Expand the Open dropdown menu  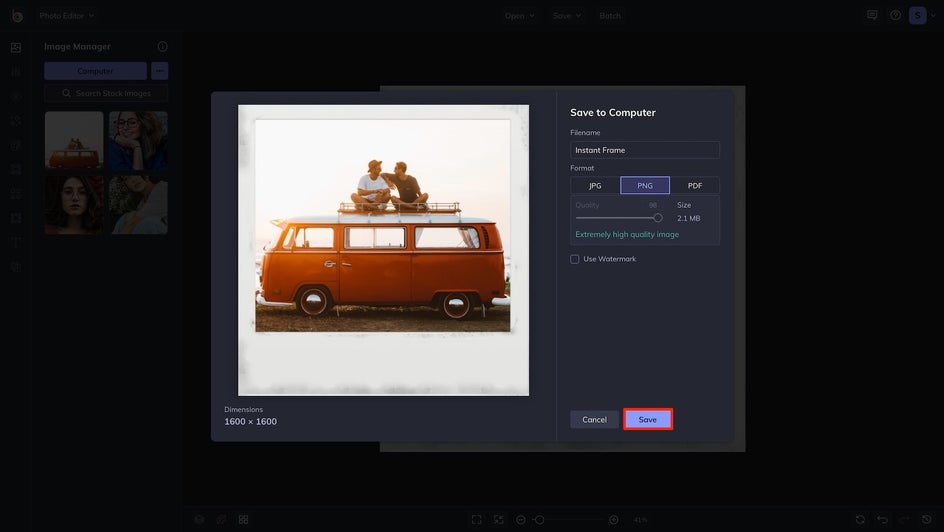click(520, 16)
